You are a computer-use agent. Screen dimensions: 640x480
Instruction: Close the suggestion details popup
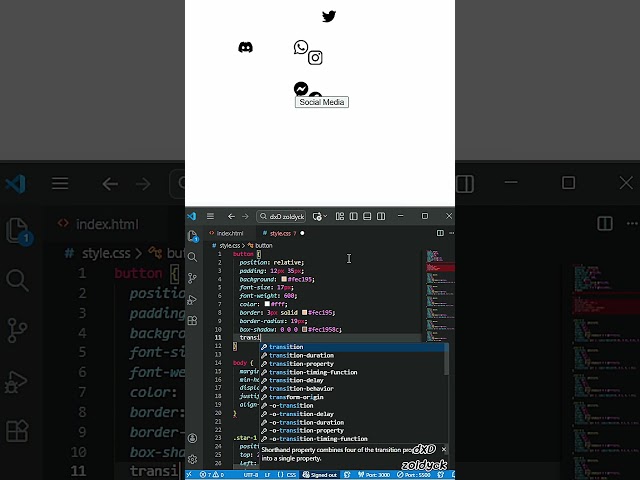click(444, 449)
